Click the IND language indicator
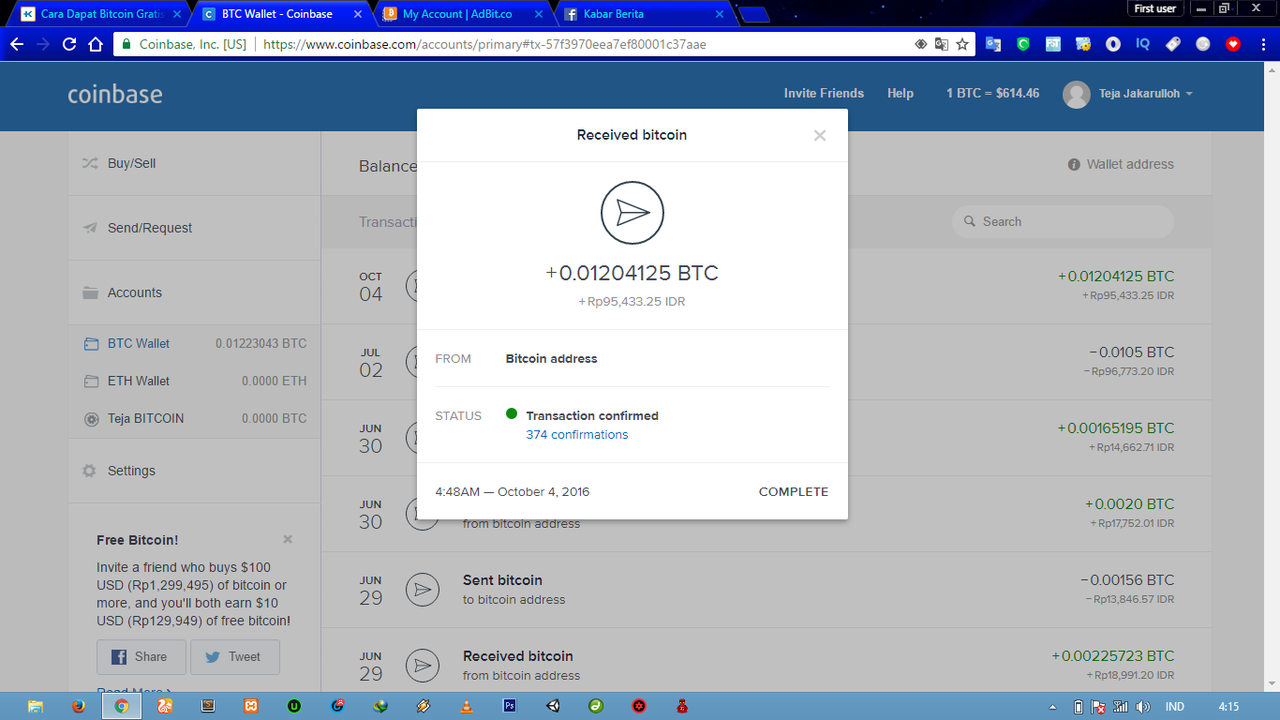 click(1175, 707)
